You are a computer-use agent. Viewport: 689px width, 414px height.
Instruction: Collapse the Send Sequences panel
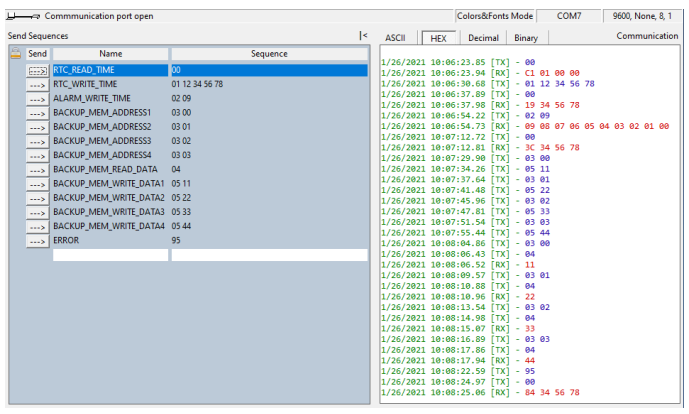tap(364, 36)
